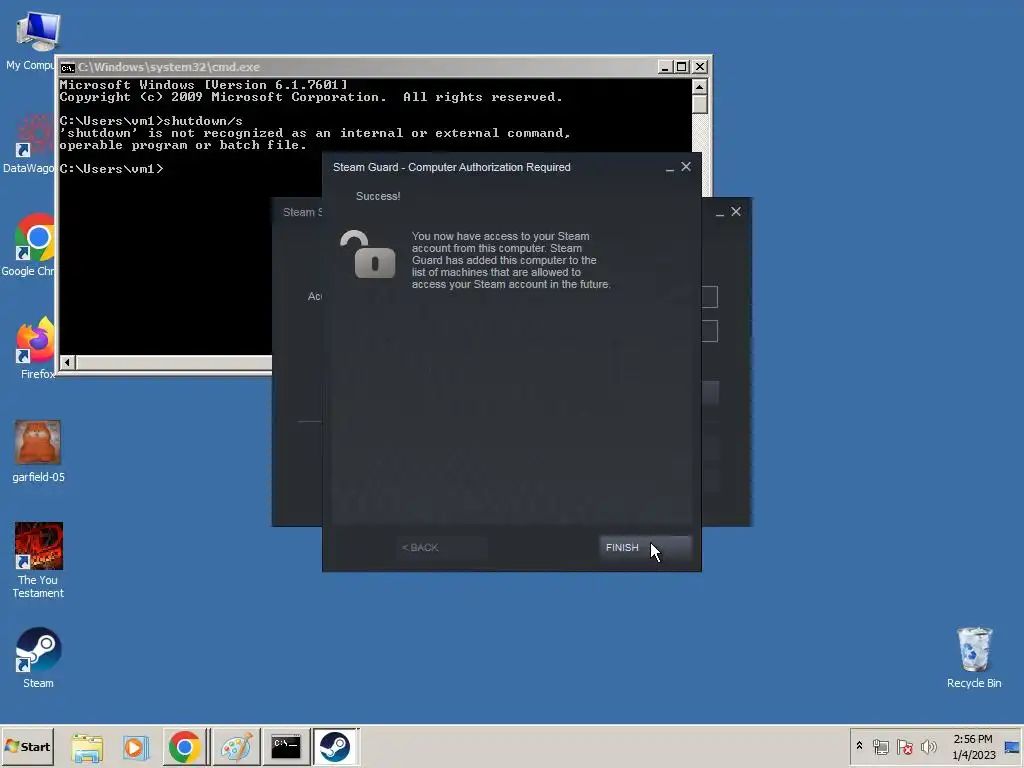Viewport: 1024px width, 768px height.
Task: Select the Firefox desktop shortcut
Action: click(x=36, y=348)
